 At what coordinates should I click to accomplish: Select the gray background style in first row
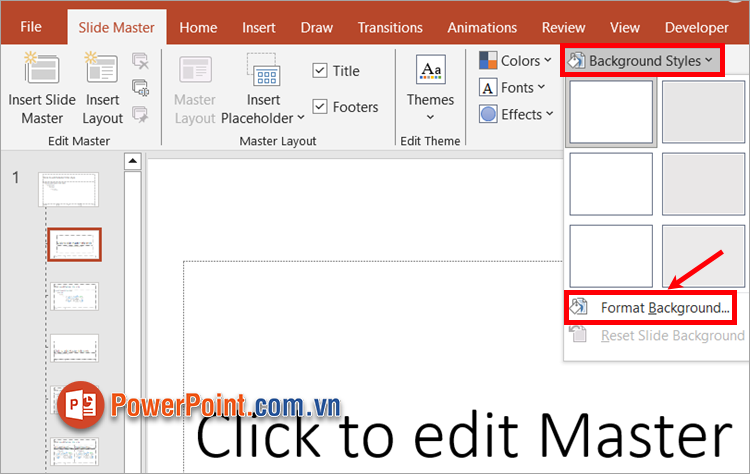coord(703,111)
